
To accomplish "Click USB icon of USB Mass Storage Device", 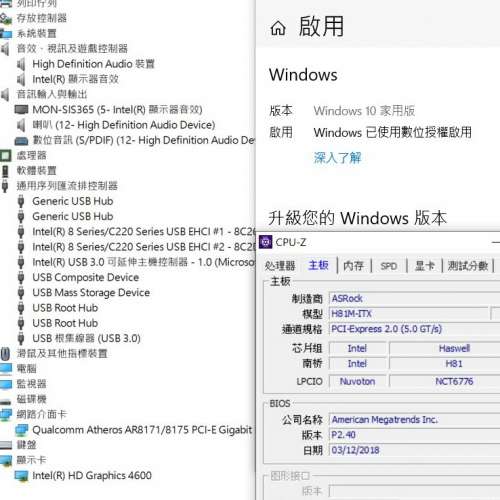I will pyautogui.click(x=21, y=293).
